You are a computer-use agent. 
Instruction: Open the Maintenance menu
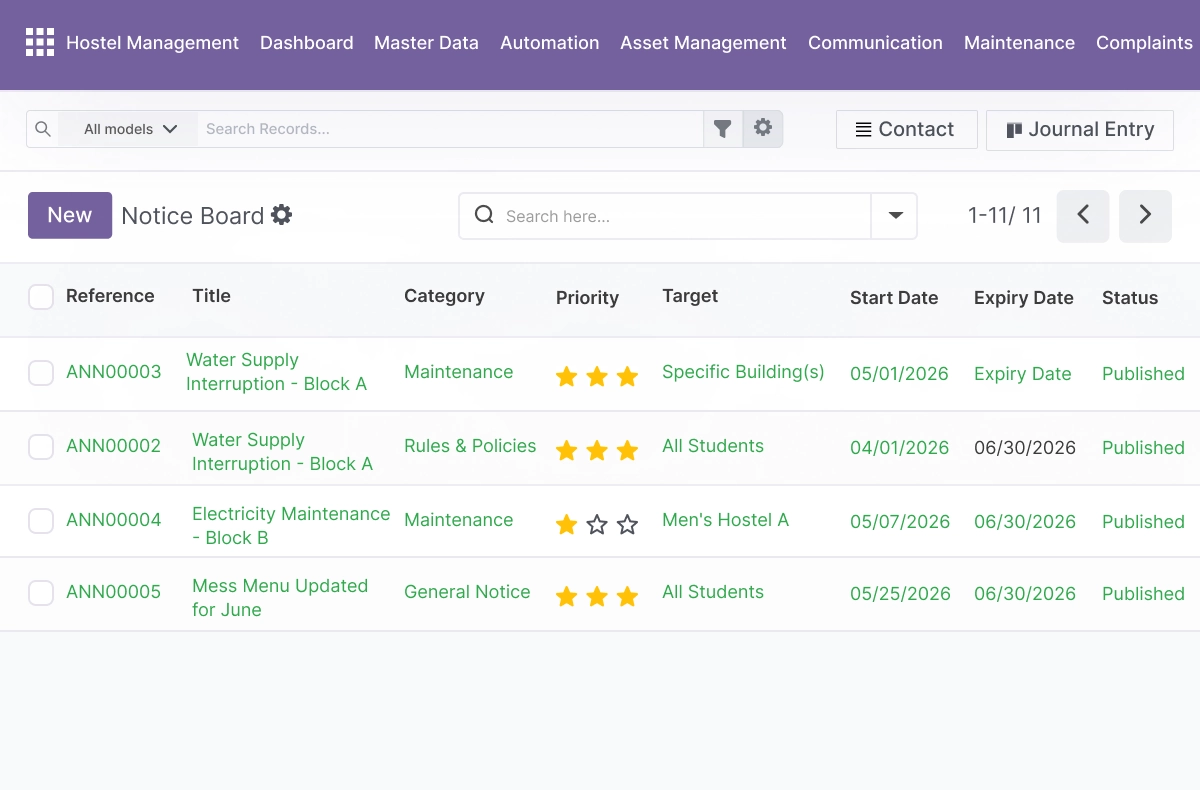(1019, 43)
